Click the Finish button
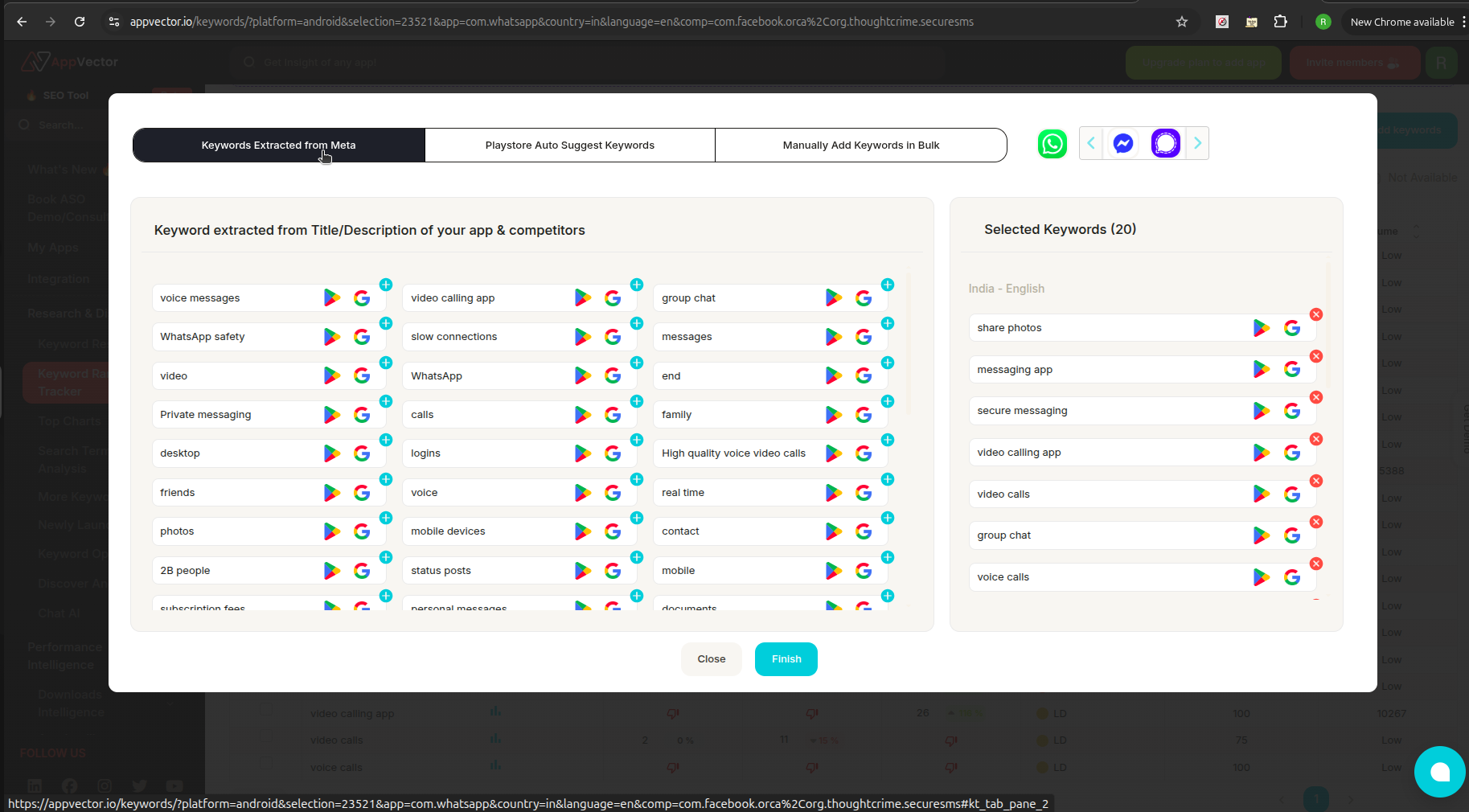1469x812 pixels. coord(786,658)
